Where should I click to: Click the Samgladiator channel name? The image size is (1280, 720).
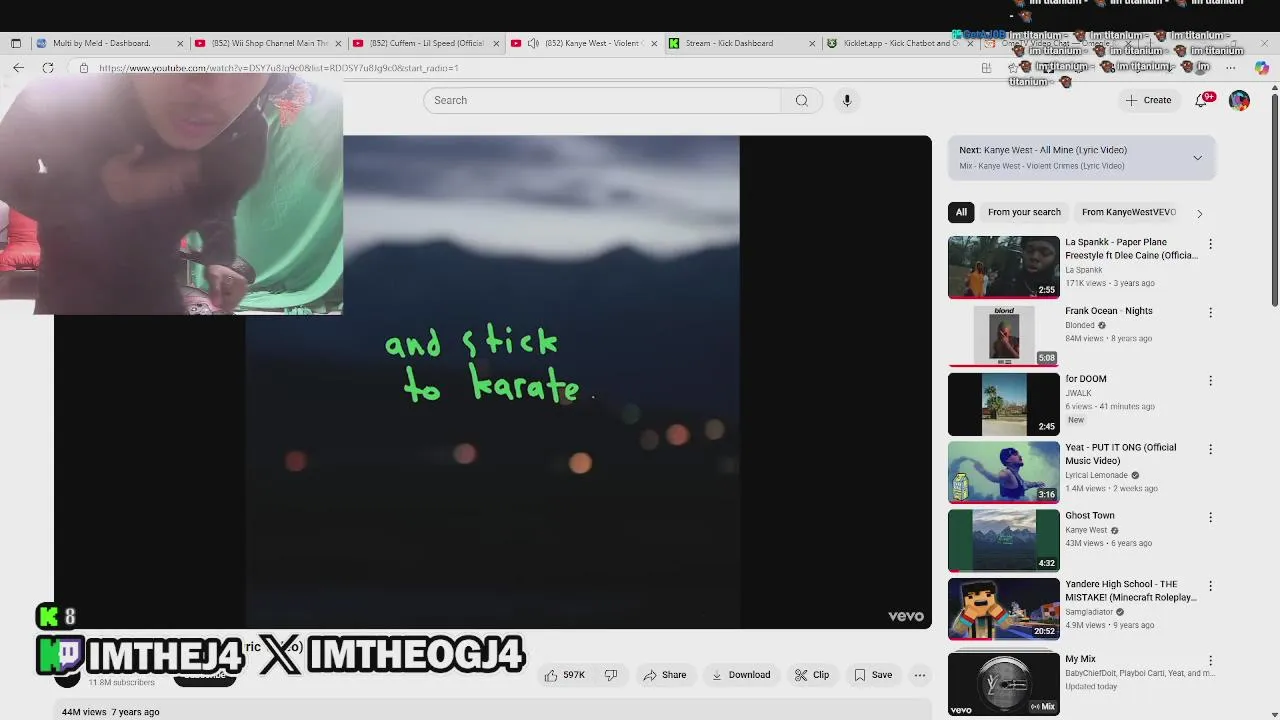coord(1089,612)
